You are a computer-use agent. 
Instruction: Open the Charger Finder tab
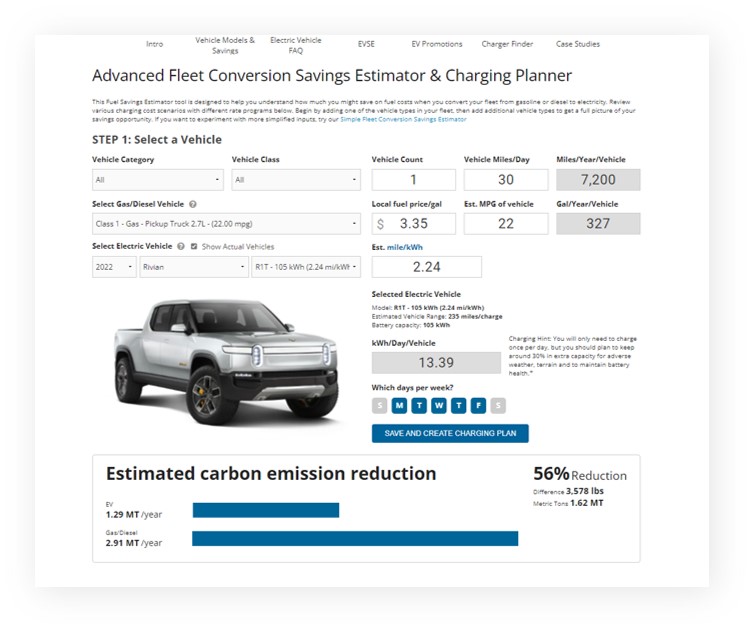point(508,44)
